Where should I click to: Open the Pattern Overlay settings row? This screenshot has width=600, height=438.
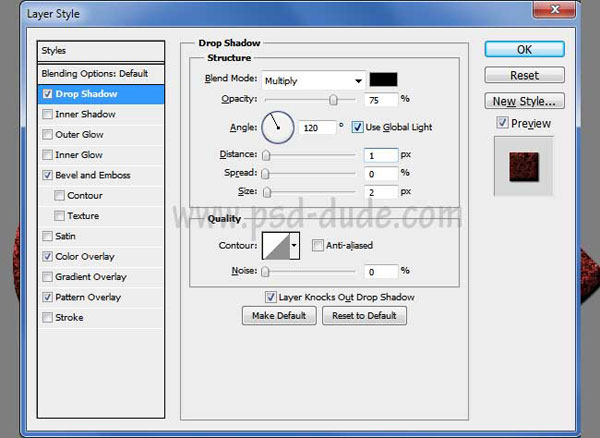point(101,297)
